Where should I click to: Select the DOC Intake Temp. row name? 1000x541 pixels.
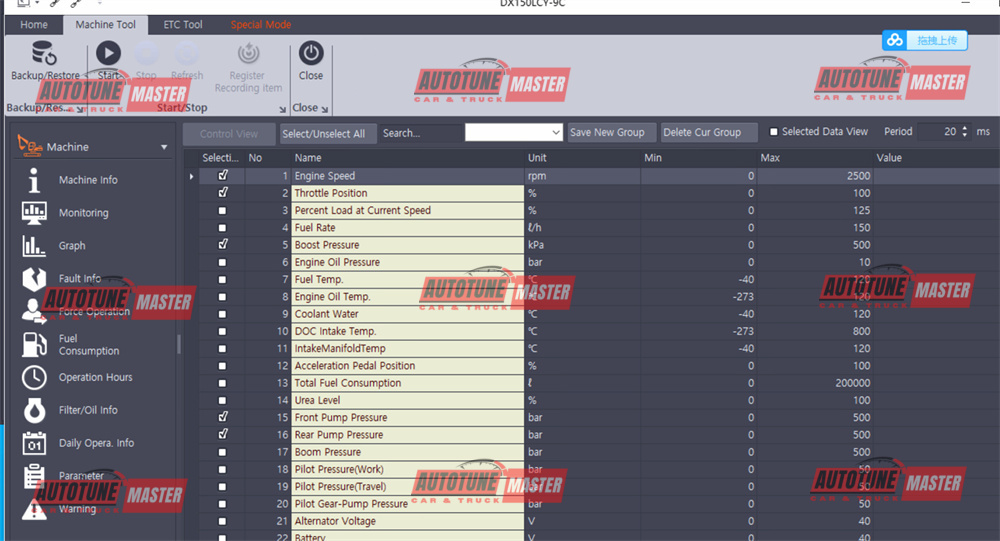407,331
